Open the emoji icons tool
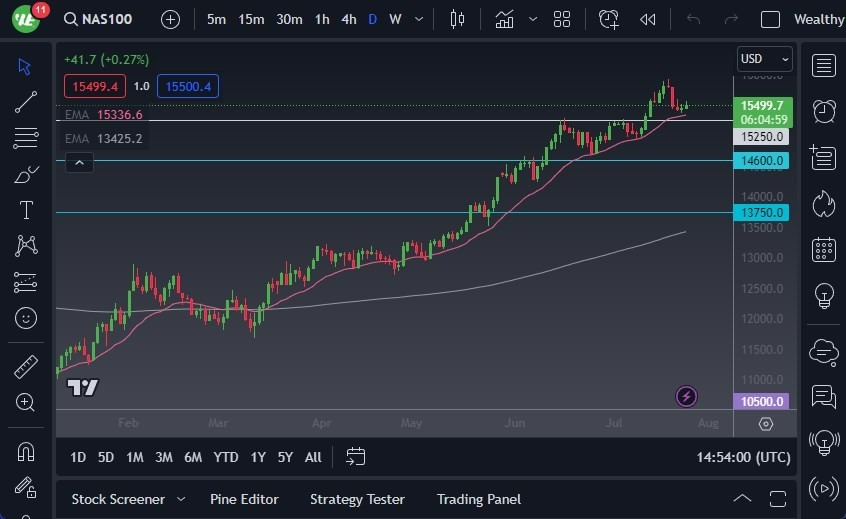The width and height of the screenshot is (846, 519). (x=25, y=318)
